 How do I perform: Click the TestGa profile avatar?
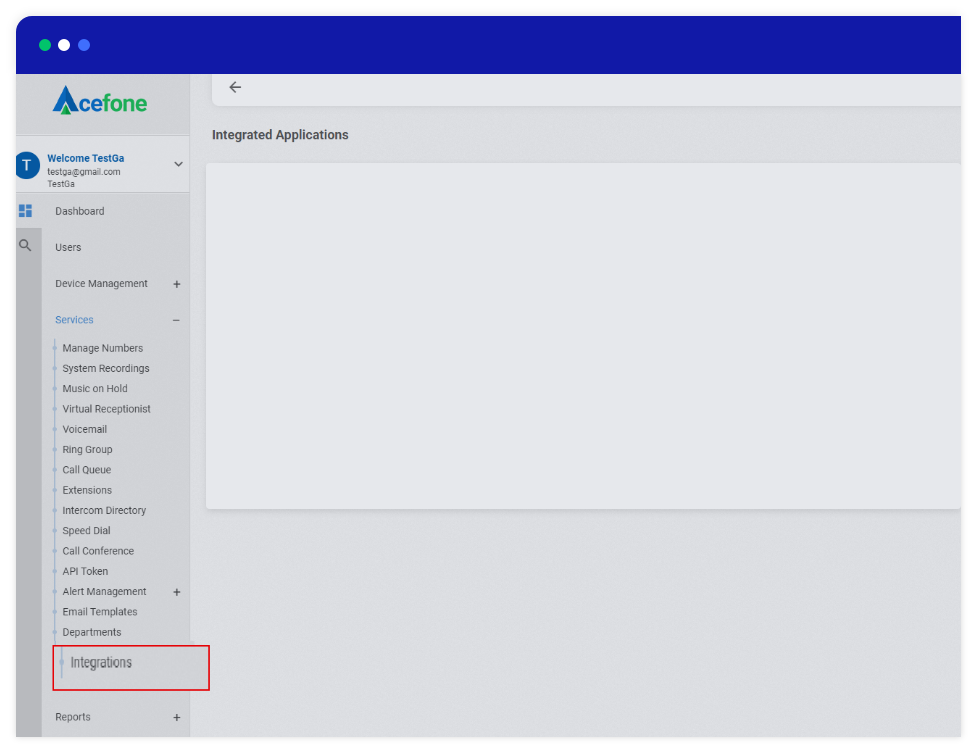(x=27, y=166)
